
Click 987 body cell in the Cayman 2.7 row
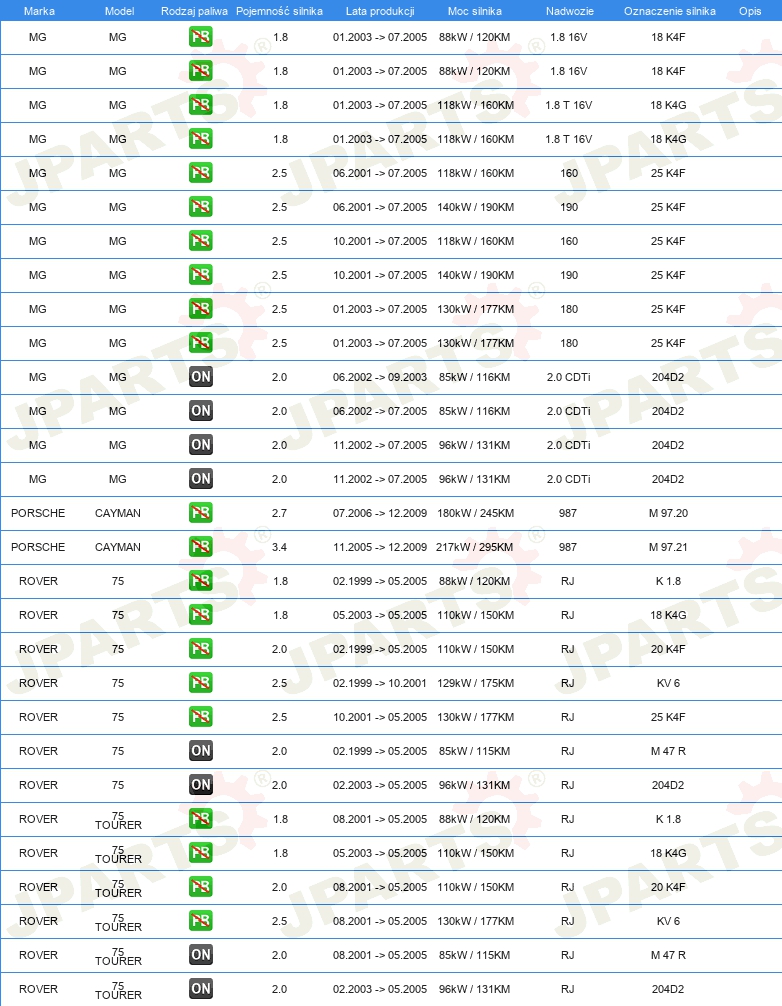pyautogui.click(x=568, y=513)
